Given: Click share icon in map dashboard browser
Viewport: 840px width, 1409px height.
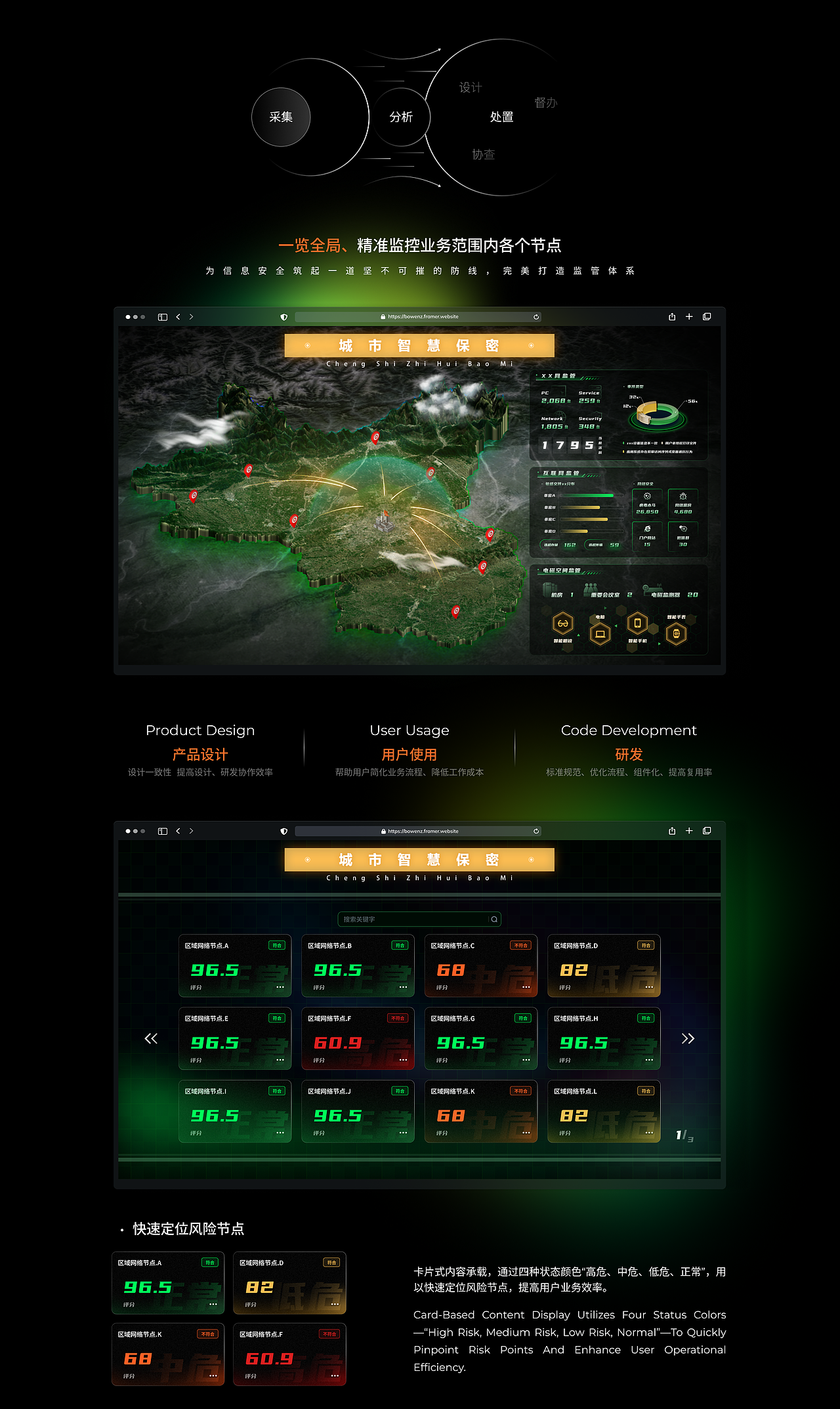Looking at the screenshot, I should coord(672,317).
